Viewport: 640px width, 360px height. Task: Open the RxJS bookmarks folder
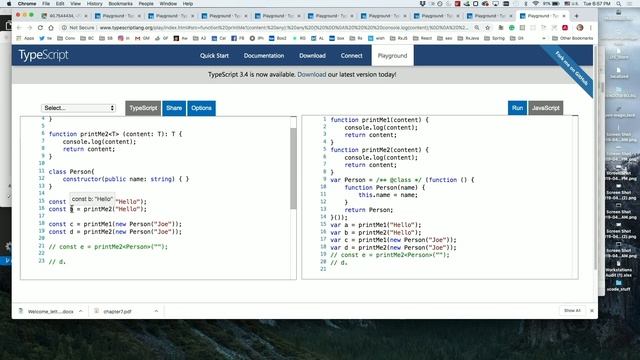399,38
